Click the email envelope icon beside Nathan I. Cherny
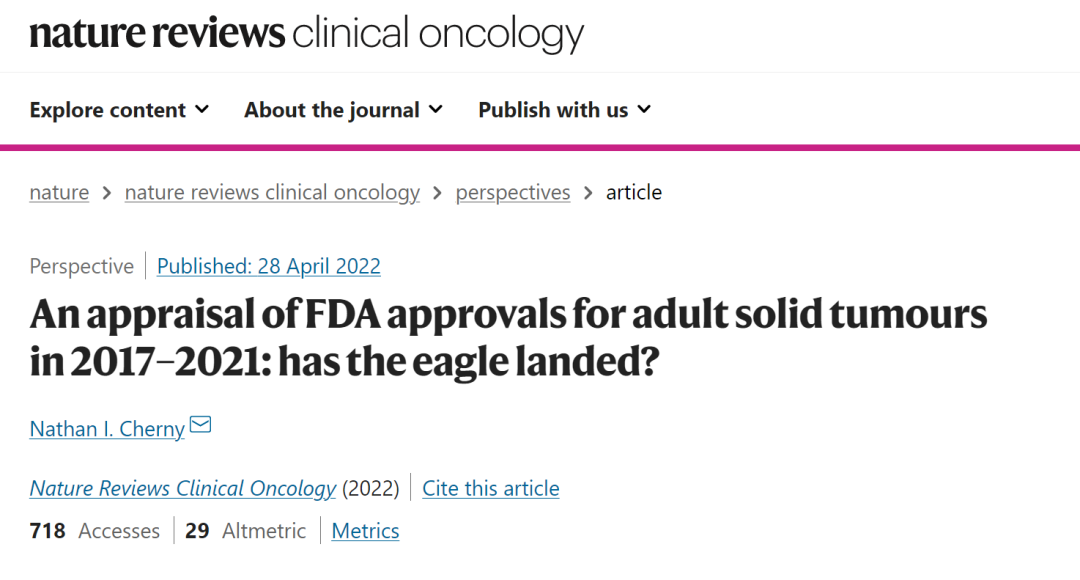Image resolution: width=1080 pixels, height=580 pixels. (x=200, y=425)
